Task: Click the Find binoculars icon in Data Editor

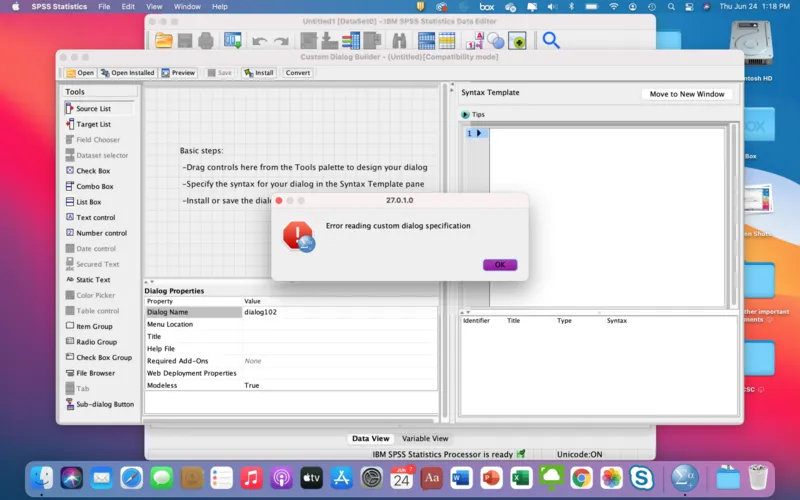Action: (399, 40)
